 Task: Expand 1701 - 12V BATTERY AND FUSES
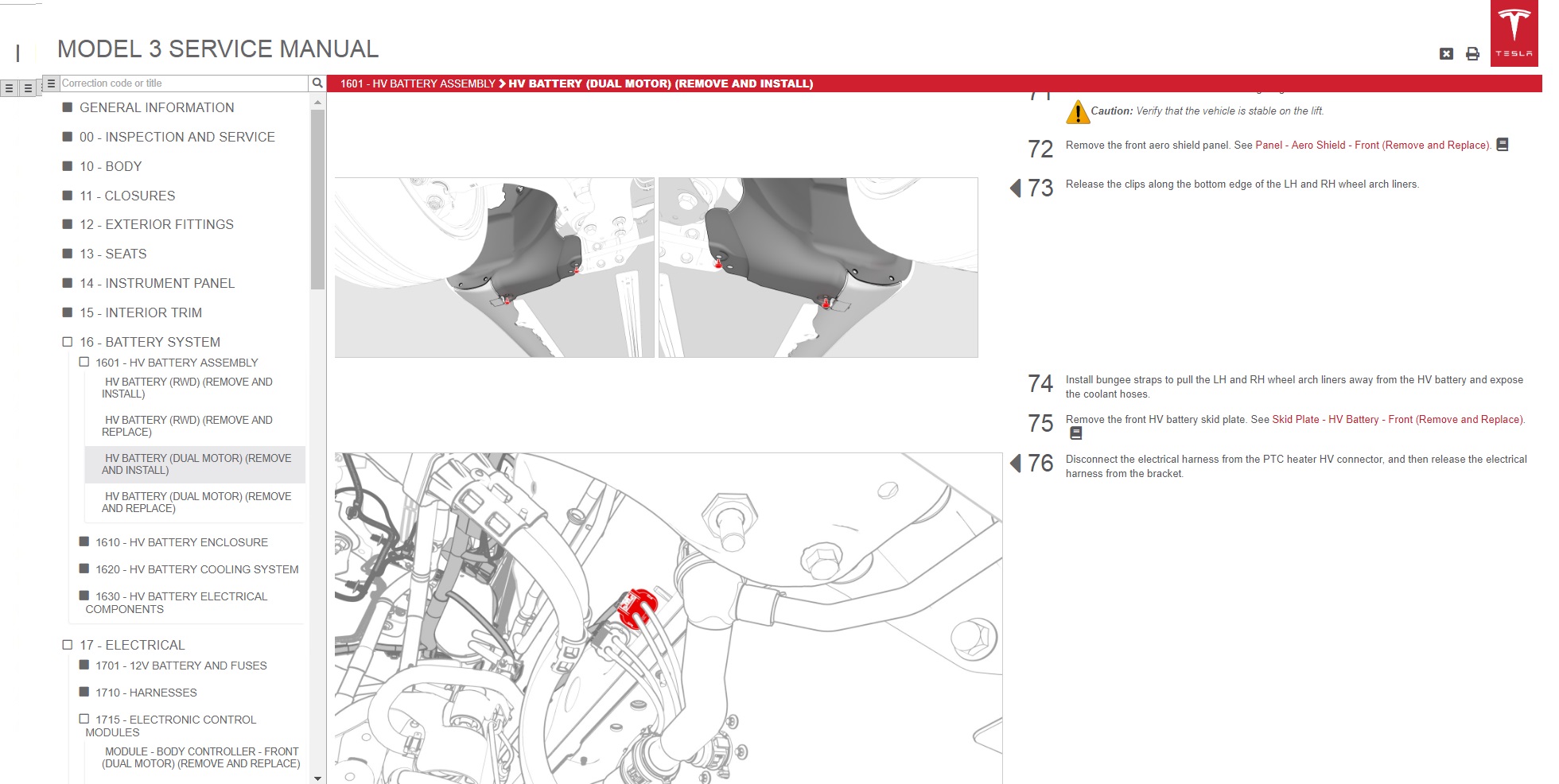tap(84, 665)
